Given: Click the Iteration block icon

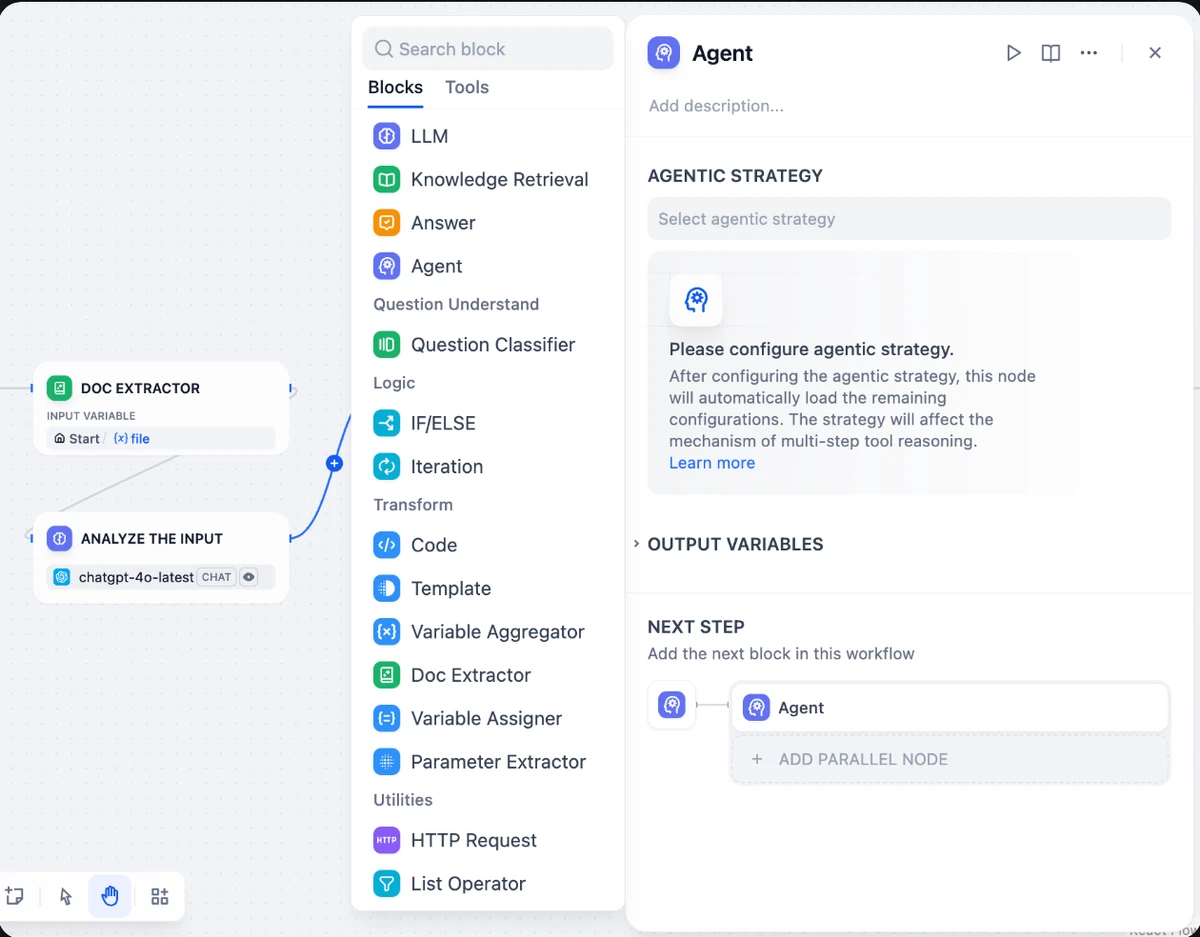Looking at the screenshot, I should click(387, 466).
